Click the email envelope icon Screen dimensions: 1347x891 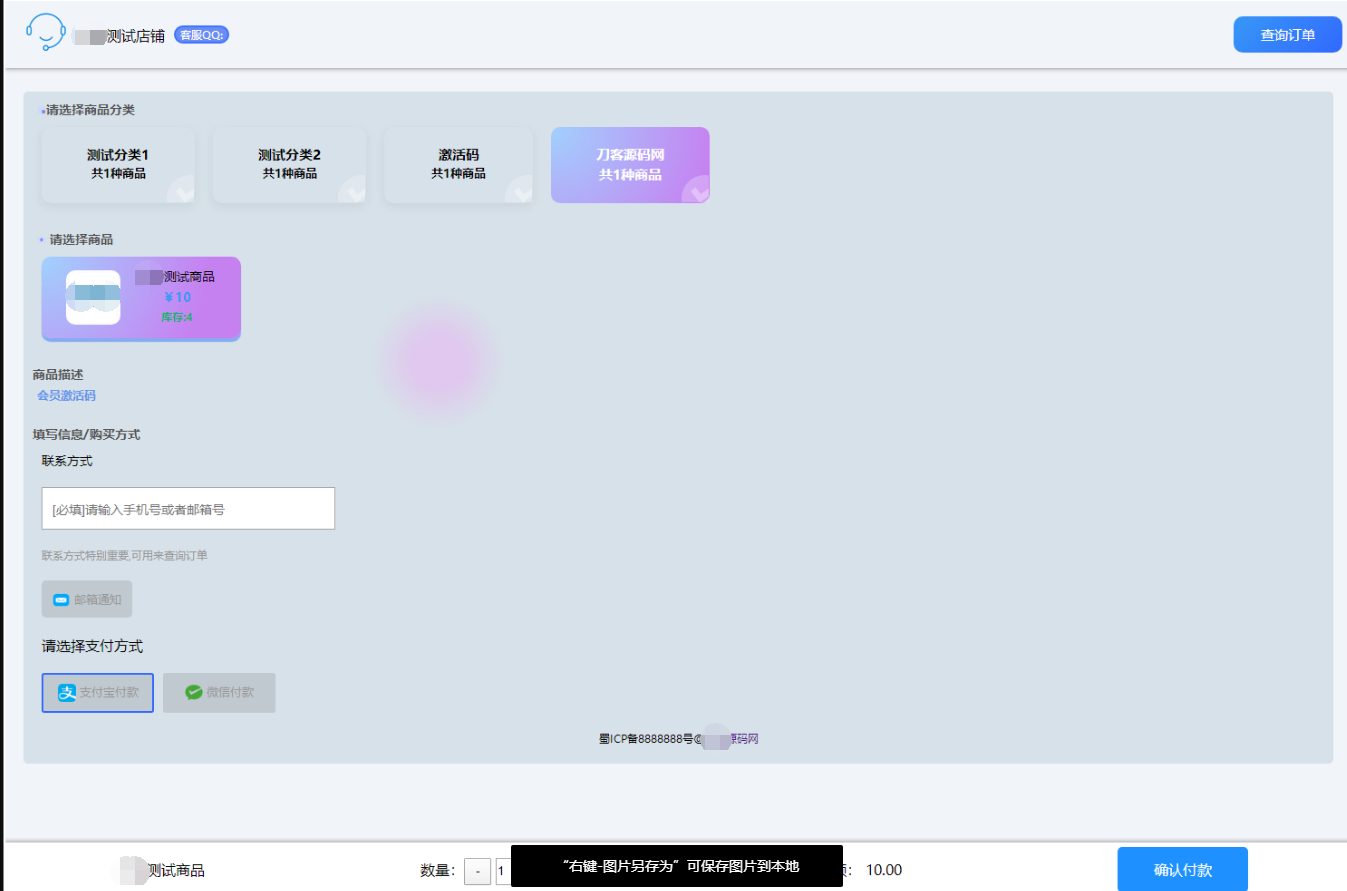(61, 600)
